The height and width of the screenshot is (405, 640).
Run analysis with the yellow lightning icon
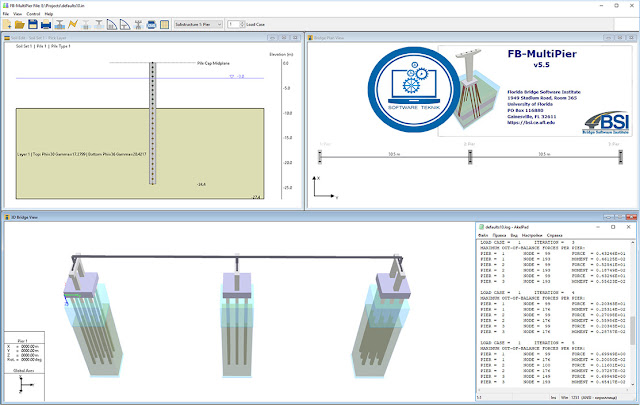coord(73,24)
